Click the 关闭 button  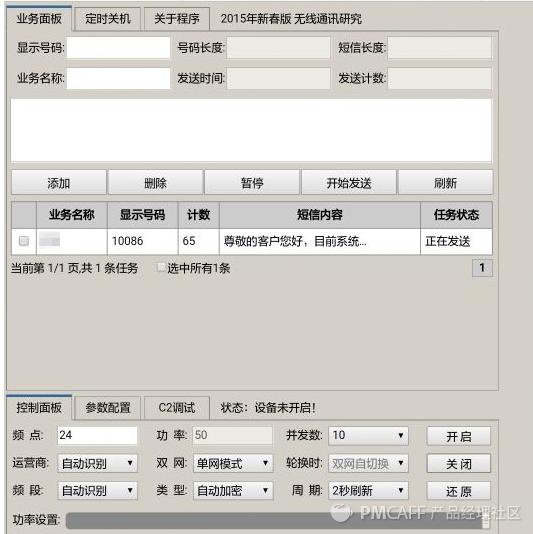458,464
